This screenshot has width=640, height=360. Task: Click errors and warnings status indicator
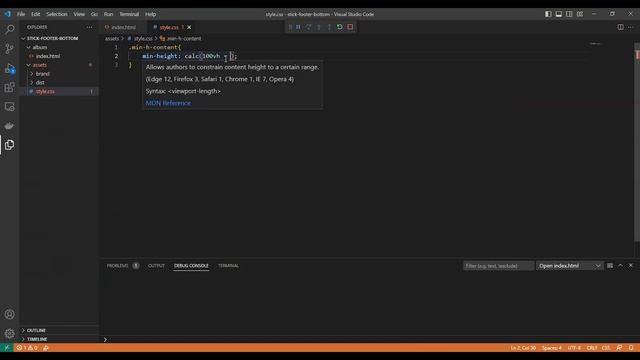pos(27,348)
